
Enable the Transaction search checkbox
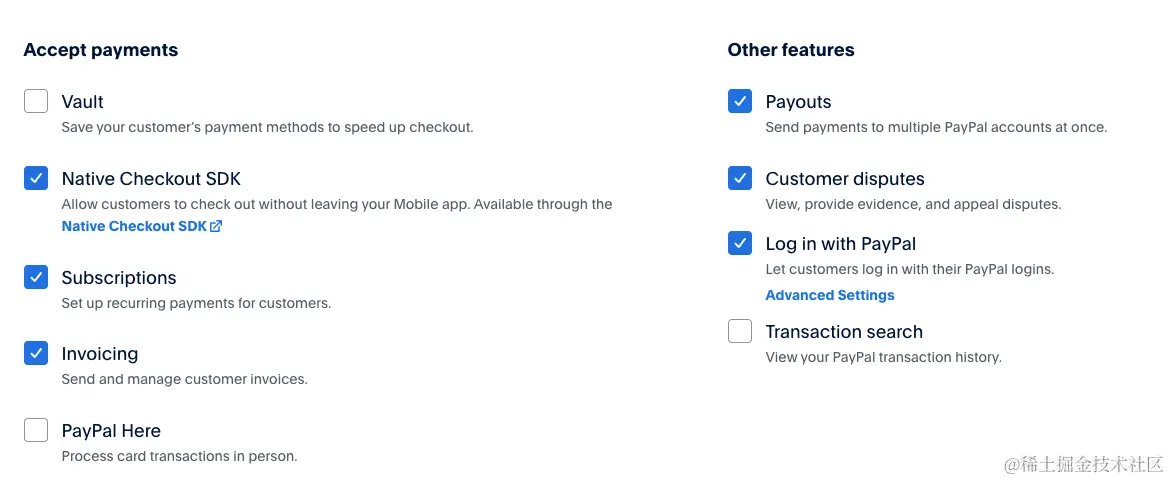[740, 331]
